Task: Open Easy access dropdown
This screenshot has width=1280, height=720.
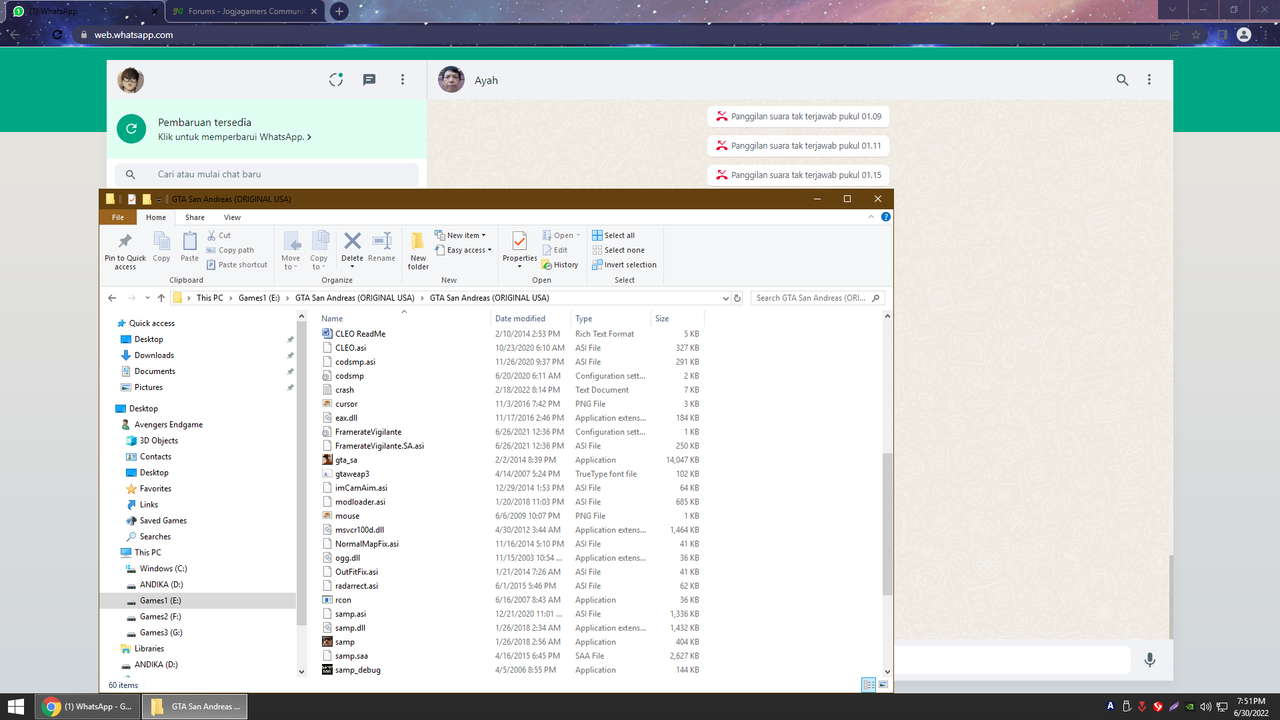Action: pos(464,250)
